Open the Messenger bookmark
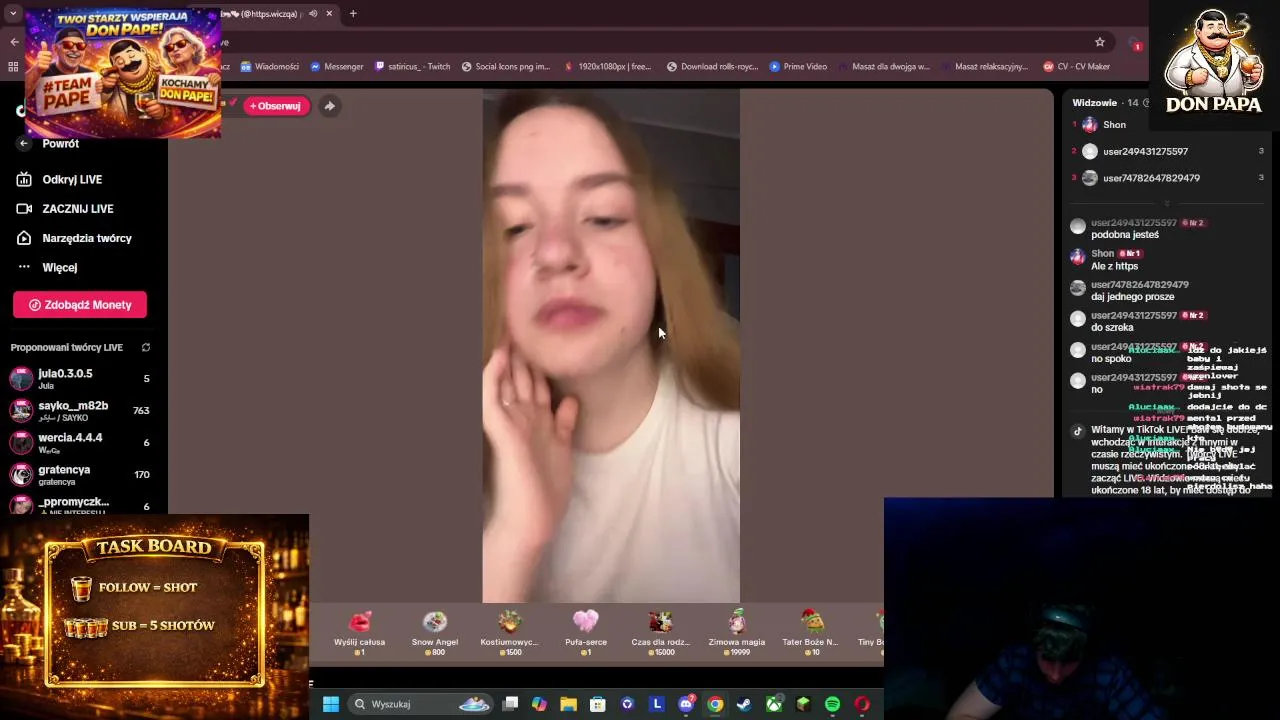 tap(337, 67)
